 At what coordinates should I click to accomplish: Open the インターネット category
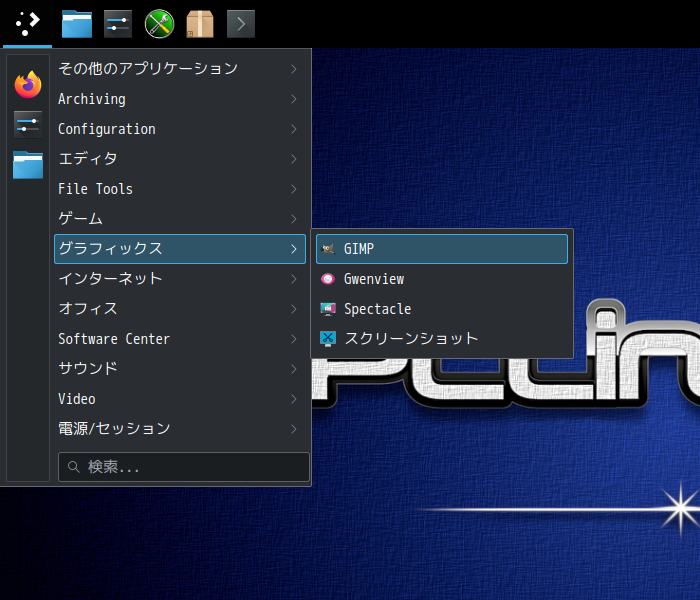(180, 279)
